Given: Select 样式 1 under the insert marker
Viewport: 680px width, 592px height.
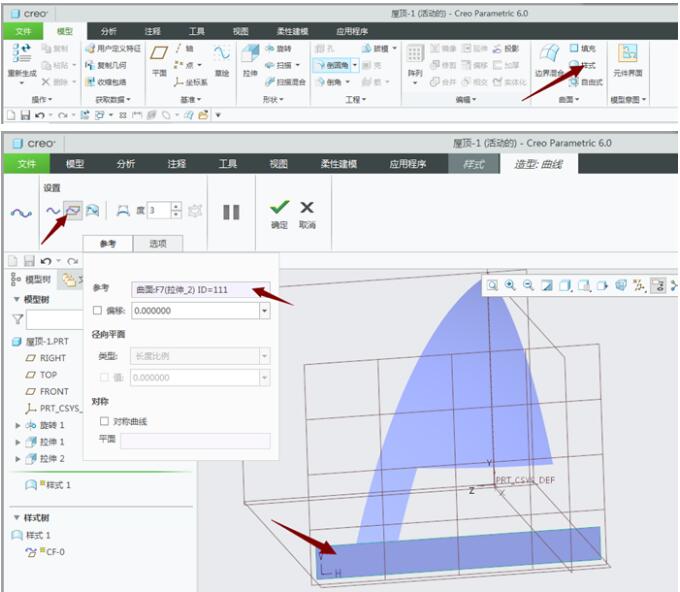Looking at the screenshot, I should click(48, 485).
